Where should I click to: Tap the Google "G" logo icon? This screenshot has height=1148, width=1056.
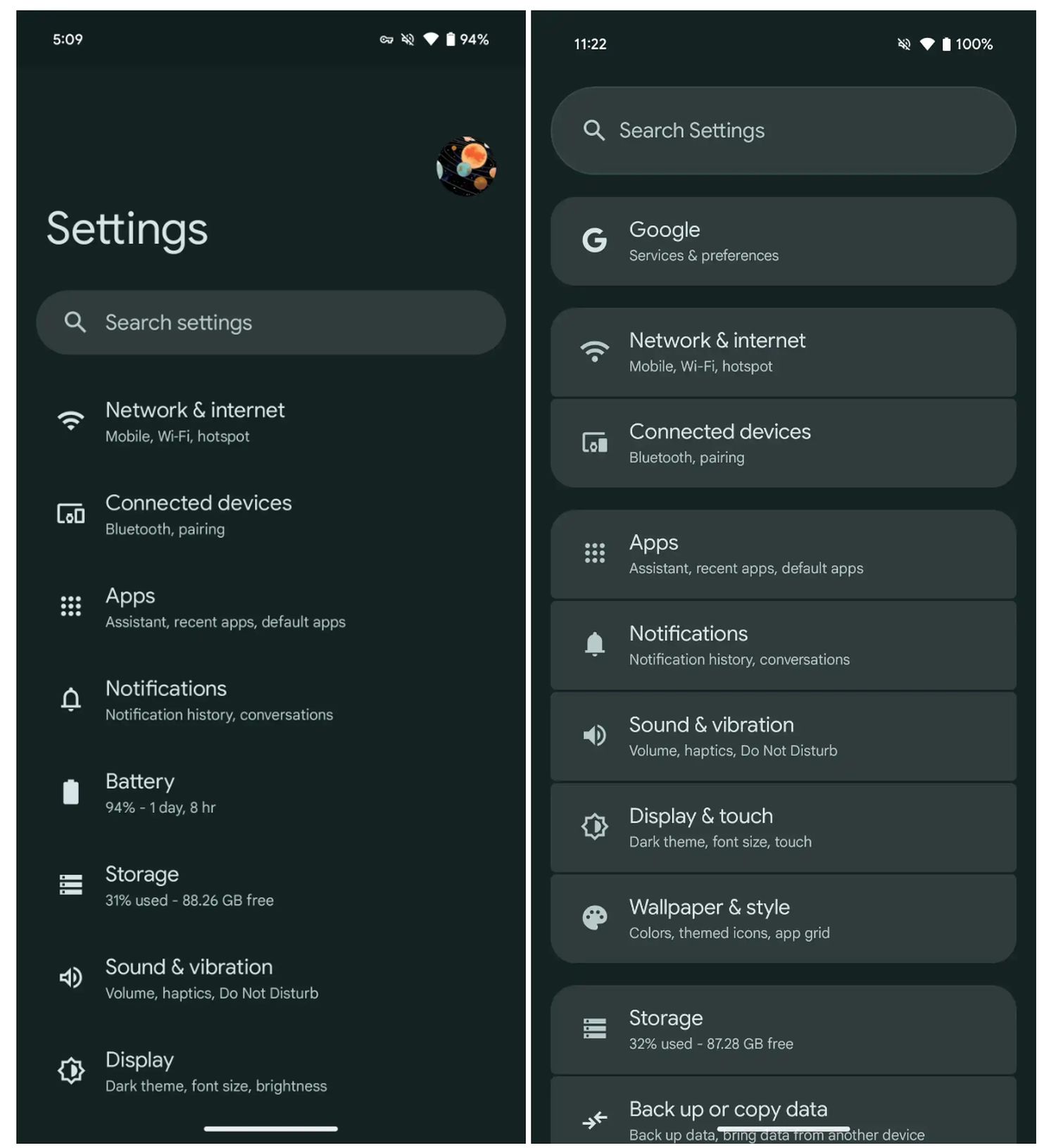594,241
